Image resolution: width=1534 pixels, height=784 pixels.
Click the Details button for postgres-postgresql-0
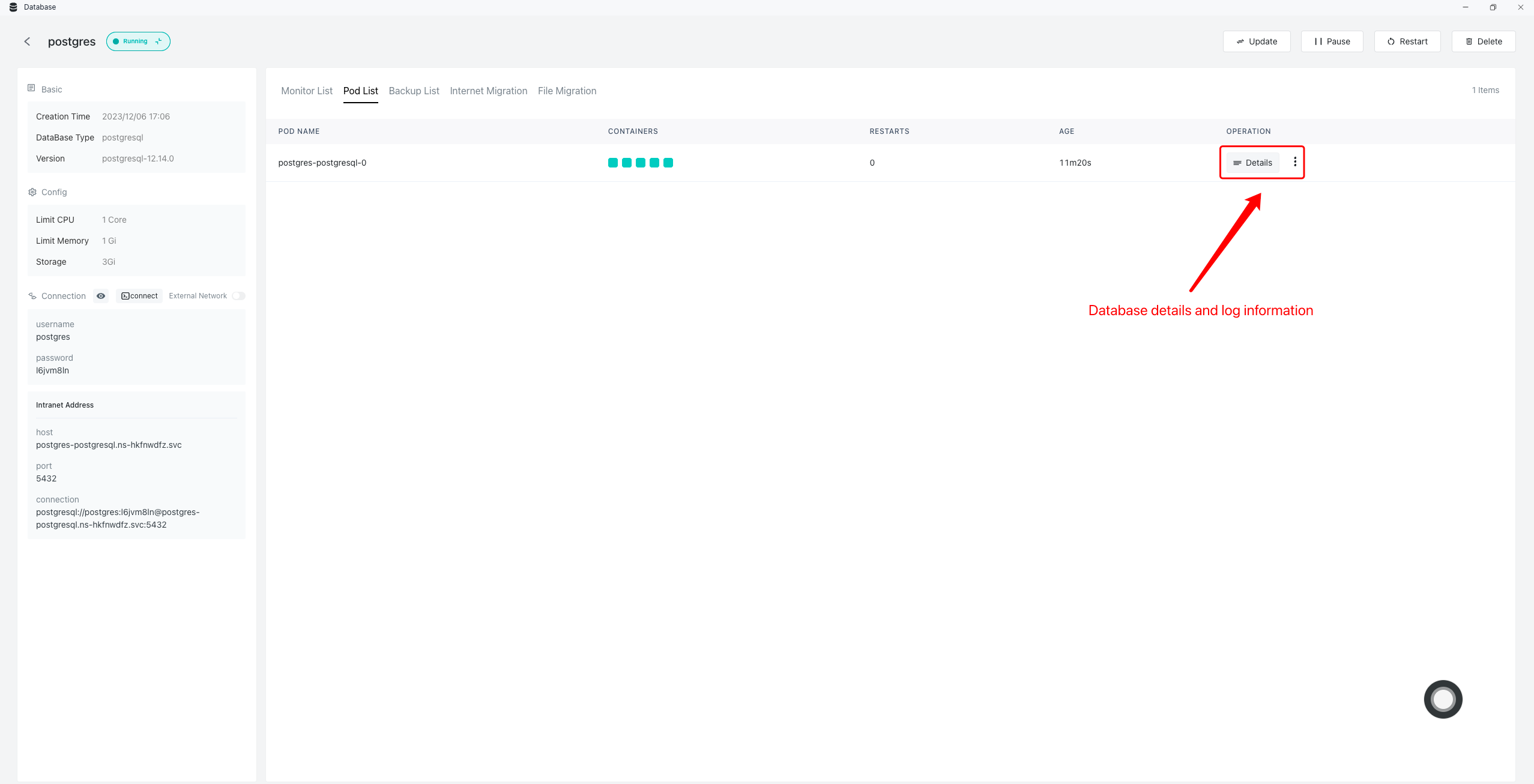1253,163
